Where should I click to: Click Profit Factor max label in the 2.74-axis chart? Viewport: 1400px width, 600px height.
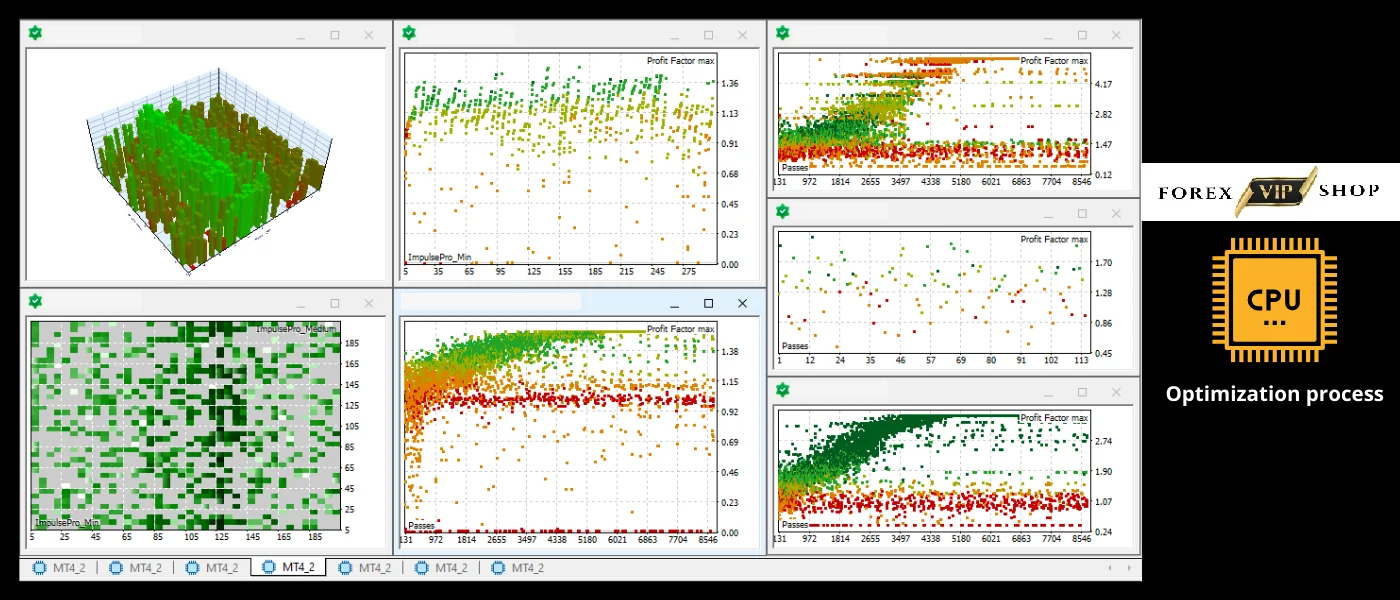[x=1054, y=418]
